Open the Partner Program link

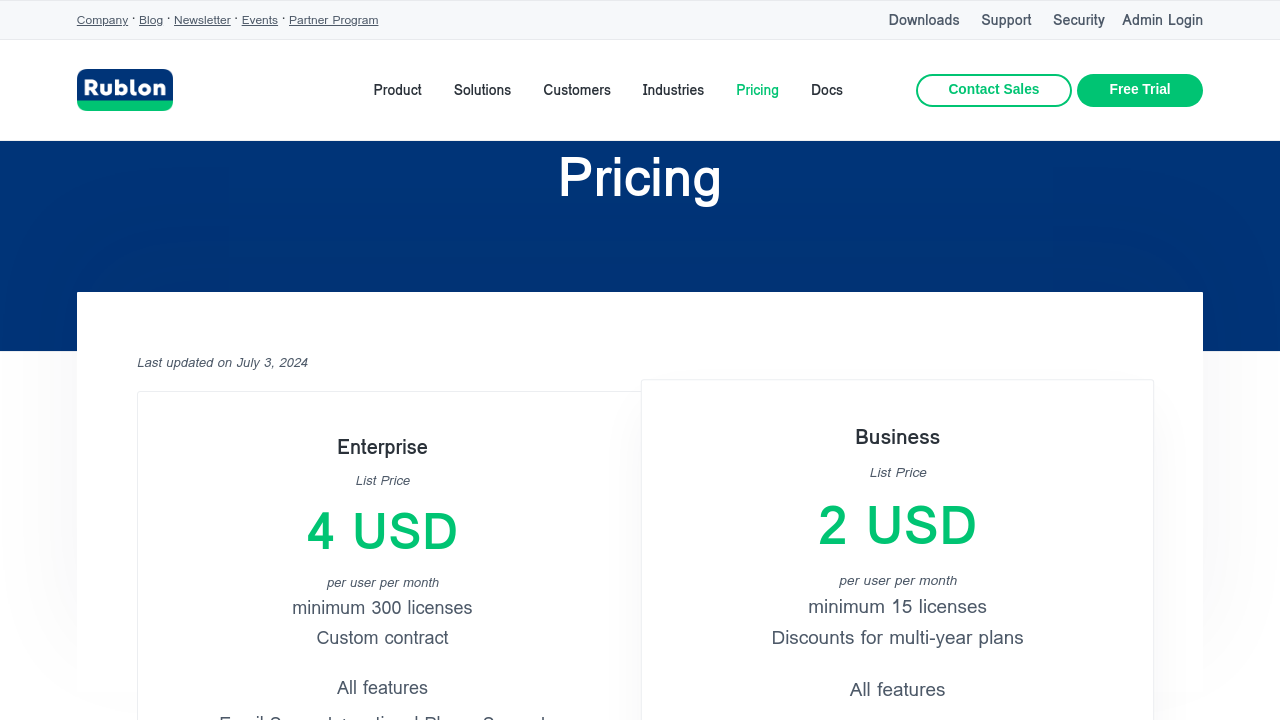click(334, 20)
